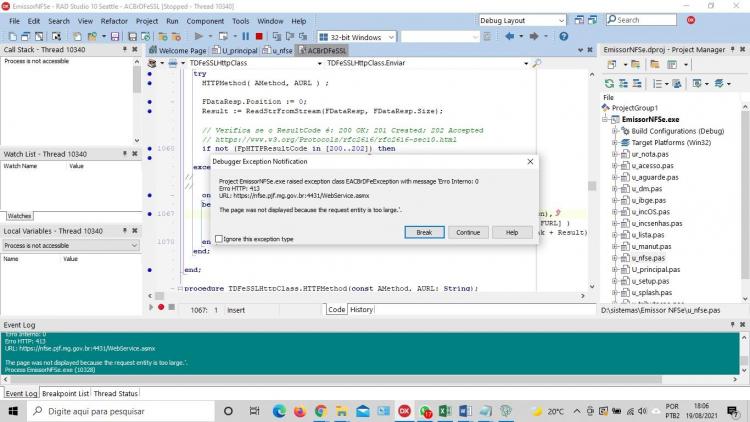Click the Trace Into debug icon

tap(276, 36)
